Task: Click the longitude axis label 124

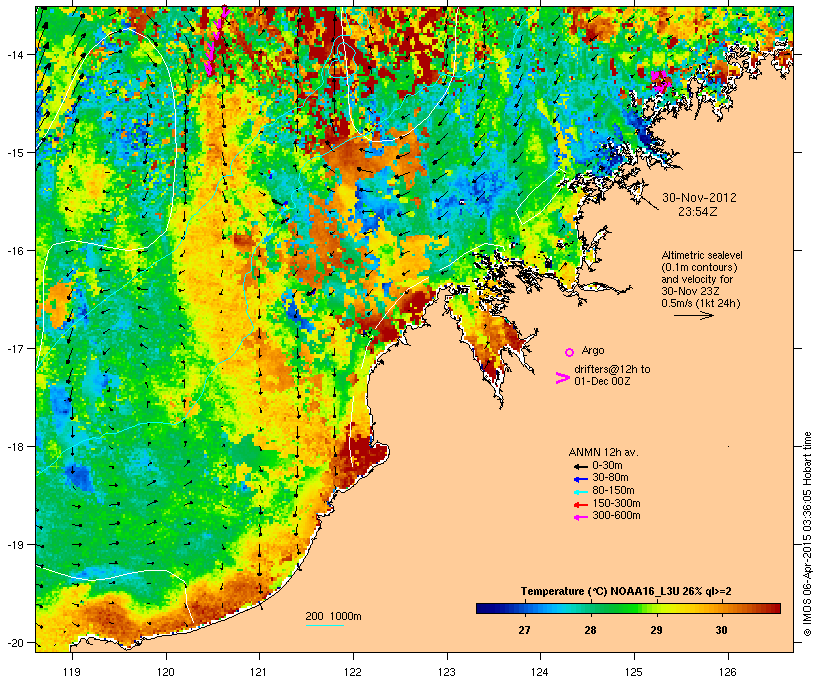Action: click(x=540, y=672)
